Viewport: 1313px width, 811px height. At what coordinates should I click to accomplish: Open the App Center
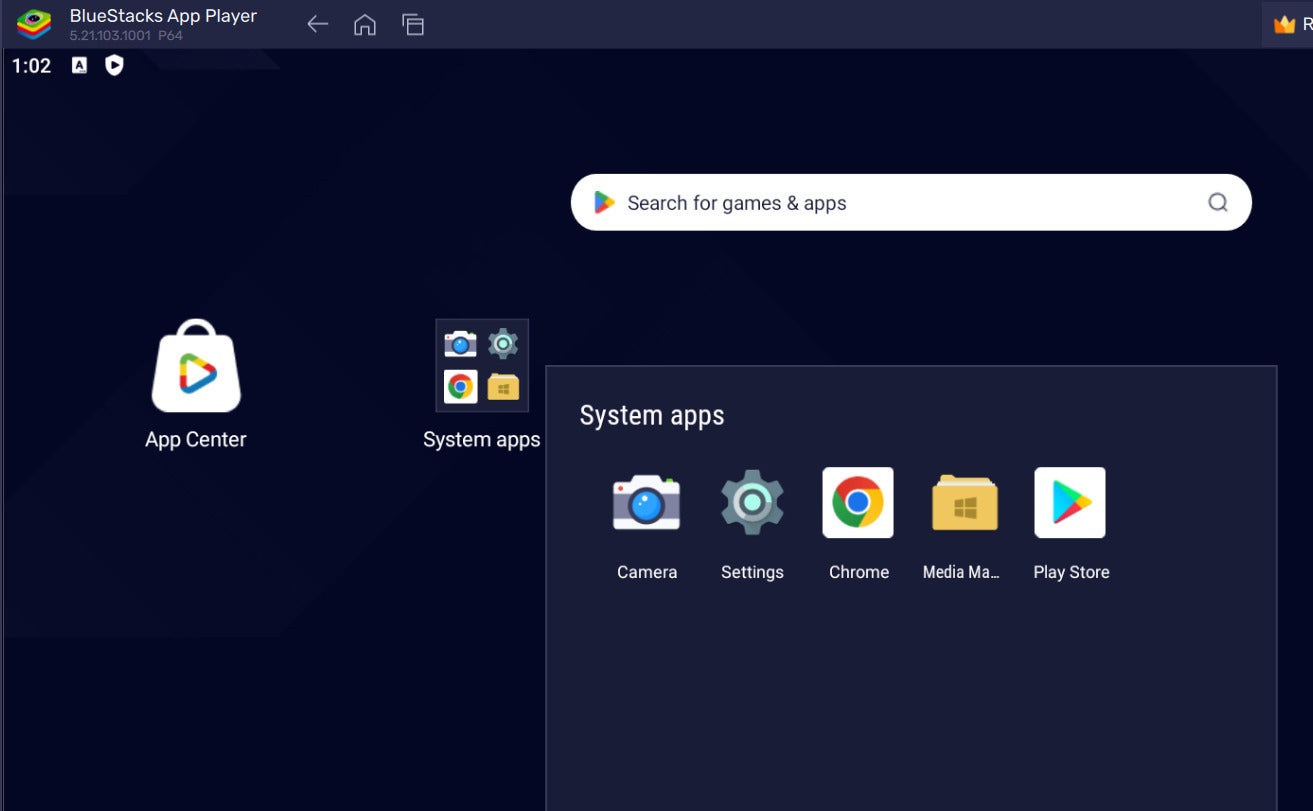[x=195, y=367]
